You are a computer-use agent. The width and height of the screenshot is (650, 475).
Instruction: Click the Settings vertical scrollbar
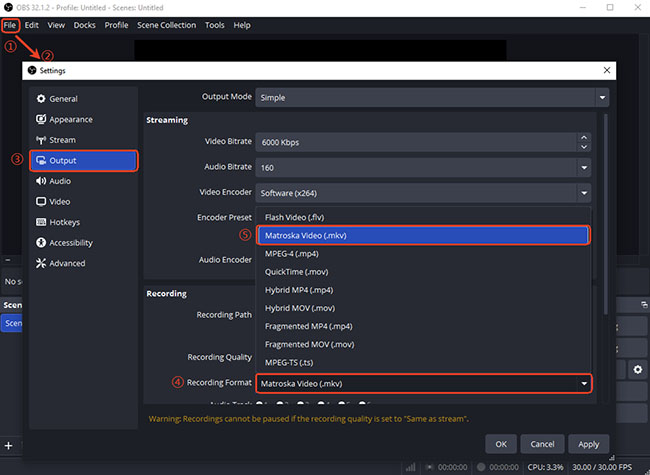(606, 214)
